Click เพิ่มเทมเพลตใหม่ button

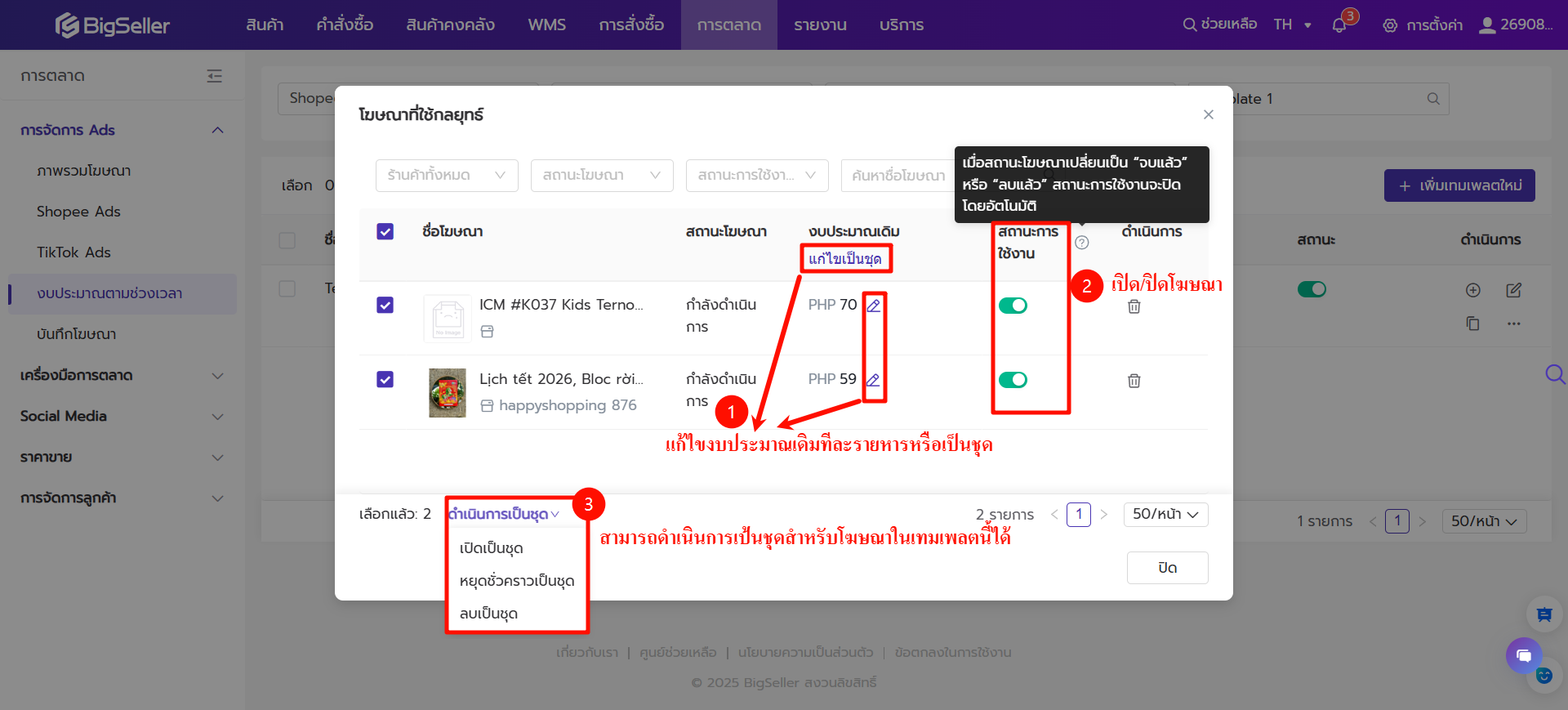1459,185
